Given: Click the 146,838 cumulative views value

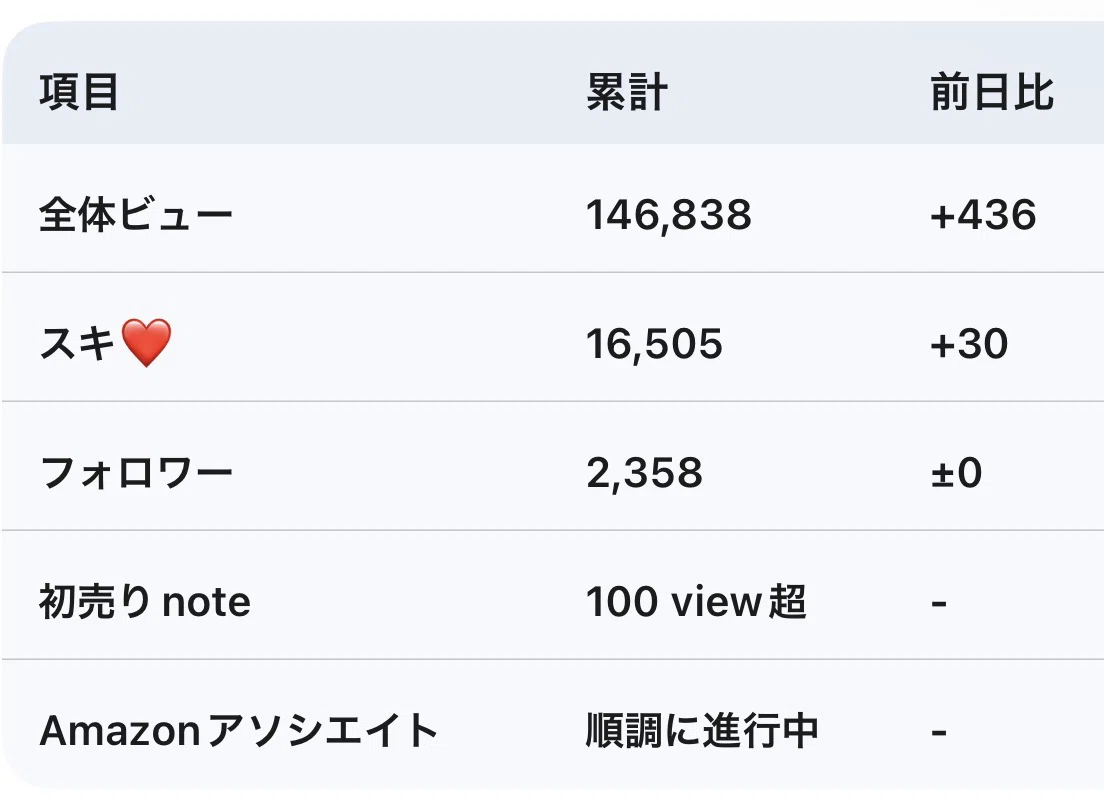Looking at the screenshot, I should coord(669,215).
